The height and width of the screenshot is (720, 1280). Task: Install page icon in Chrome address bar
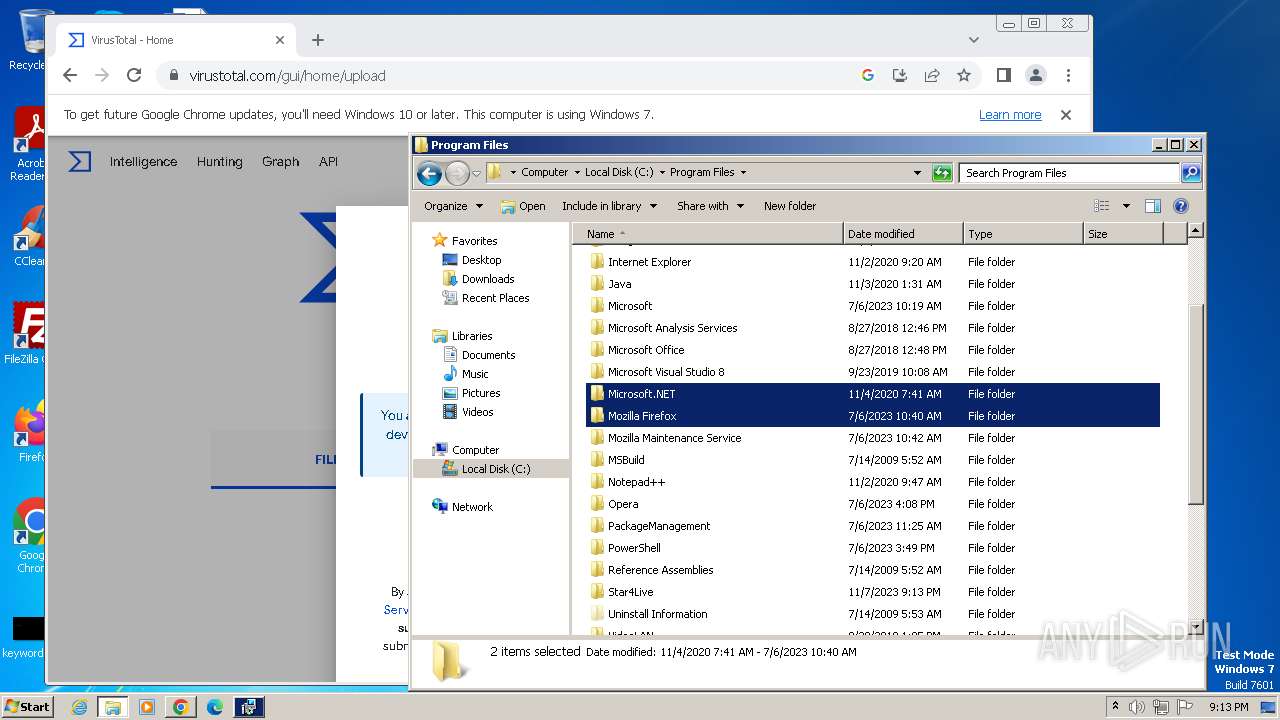coord(900,75)
